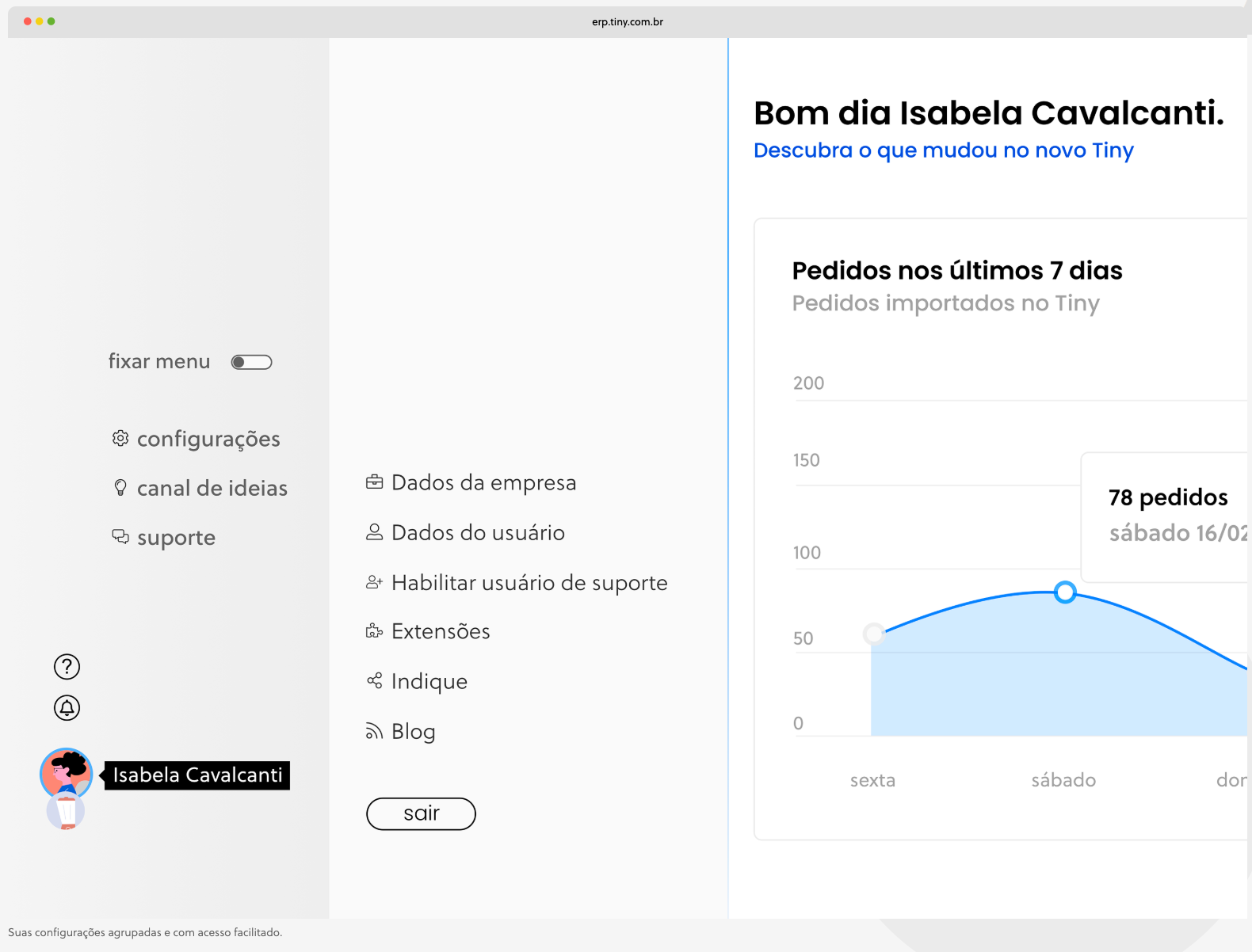The image size is (1252, 952).
Task: Open the configurações menu item
Action: pyautogui.click(x=208, y=439)
